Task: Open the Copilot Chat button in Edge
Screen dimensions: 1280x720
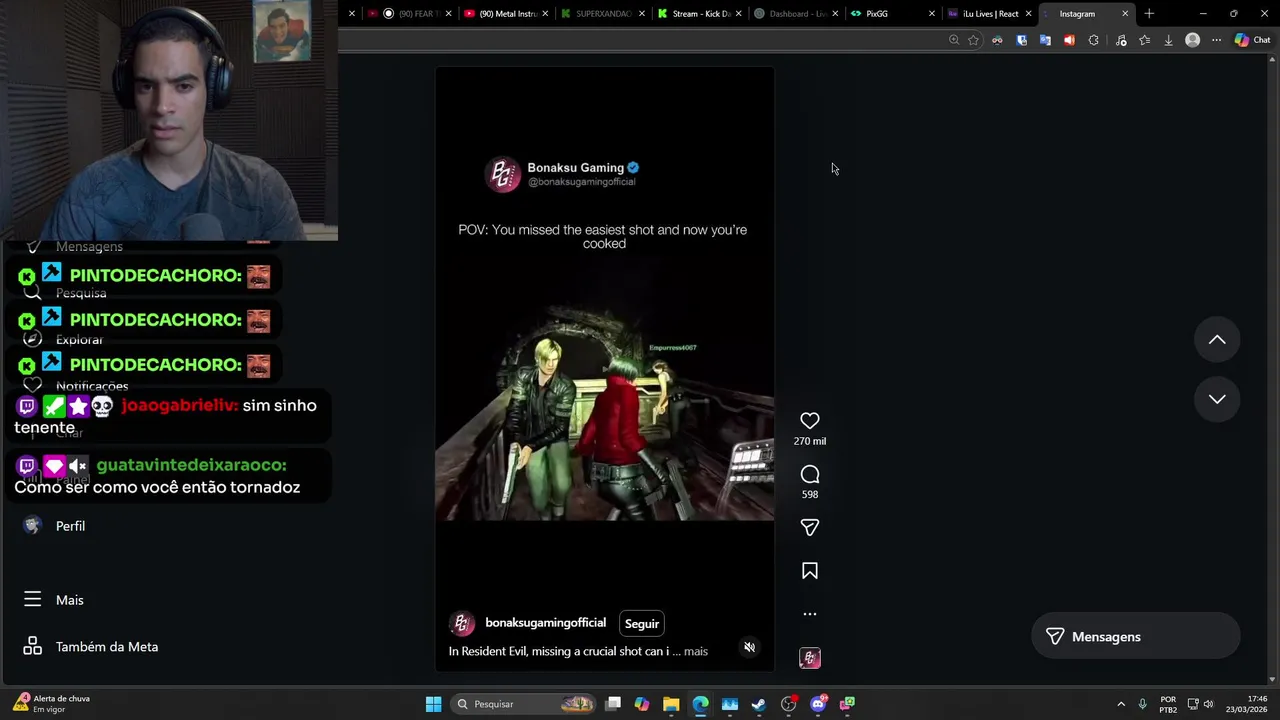Action: pyautogui.click(x=1252, y=40)
